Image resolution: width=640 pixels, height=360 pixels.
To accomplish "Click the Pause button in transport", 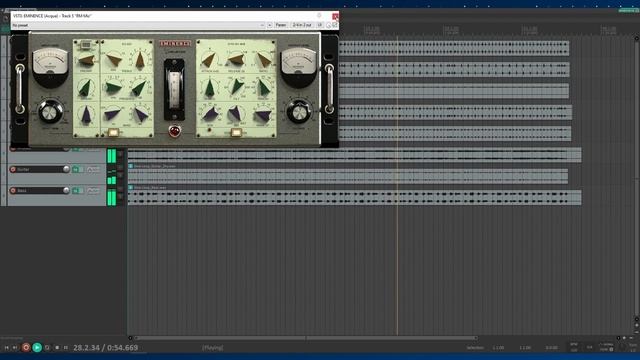I will [66, 347].
